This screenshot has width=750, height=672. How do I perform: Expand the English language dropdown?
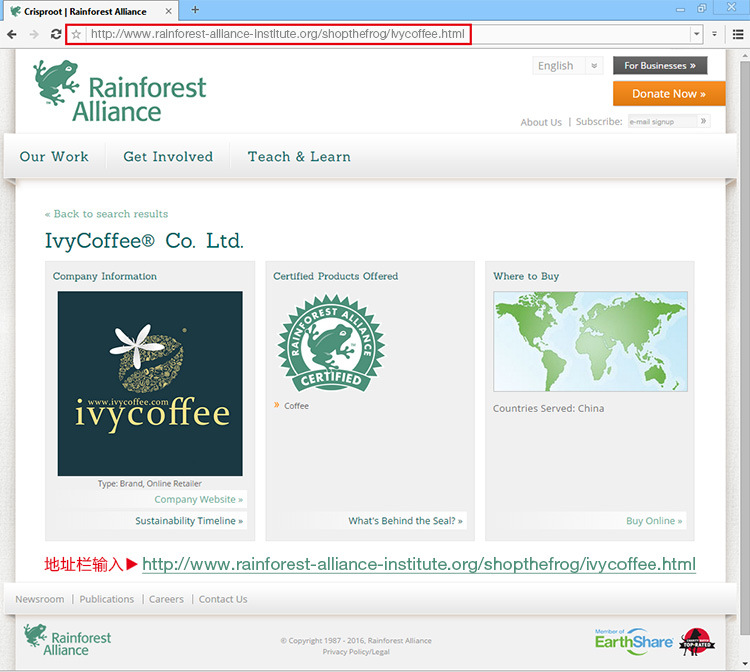[567, 66]
